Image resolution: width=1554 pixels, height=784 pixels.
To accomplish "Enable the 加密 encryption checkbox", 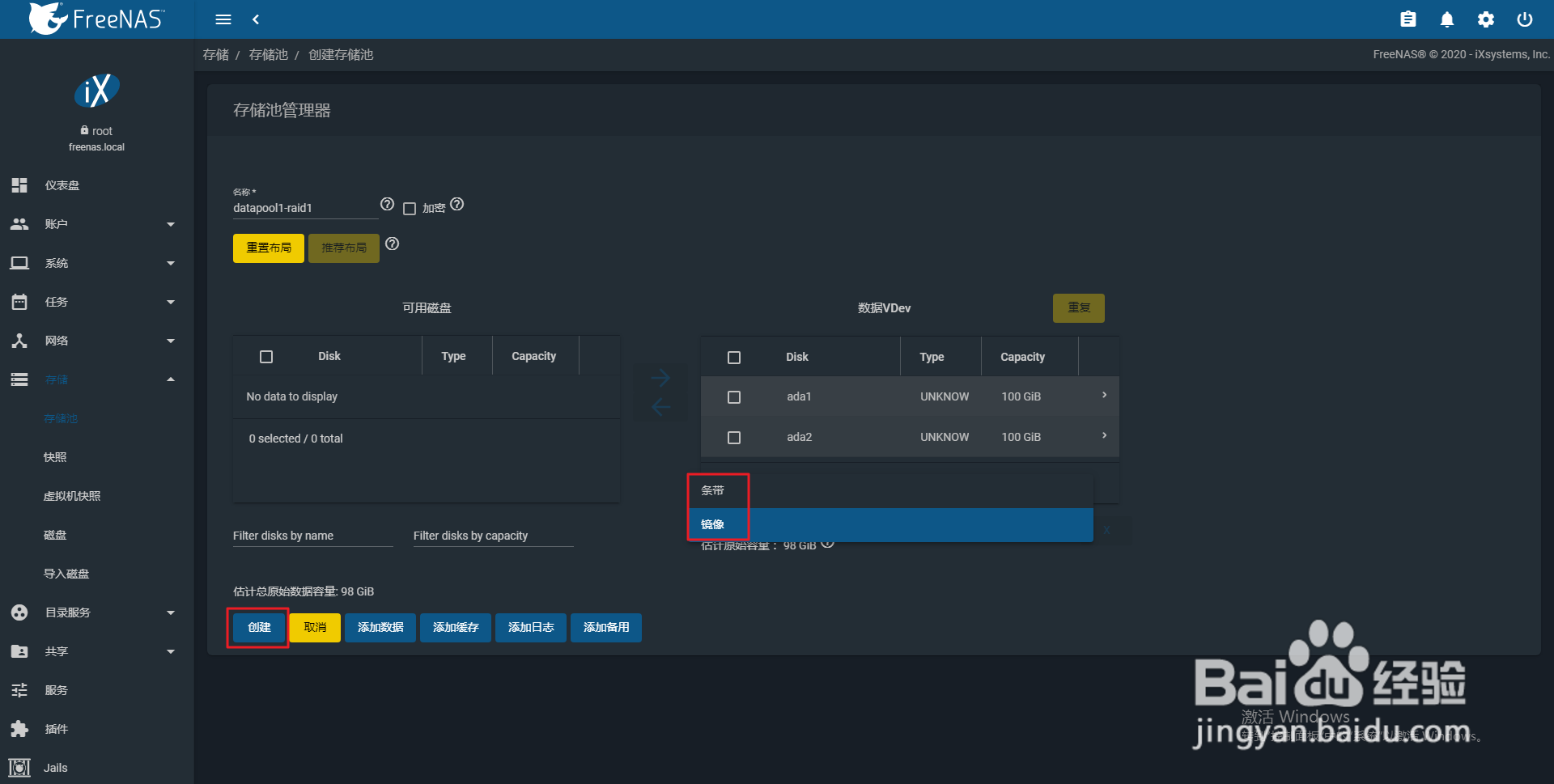I will point(410,209).
